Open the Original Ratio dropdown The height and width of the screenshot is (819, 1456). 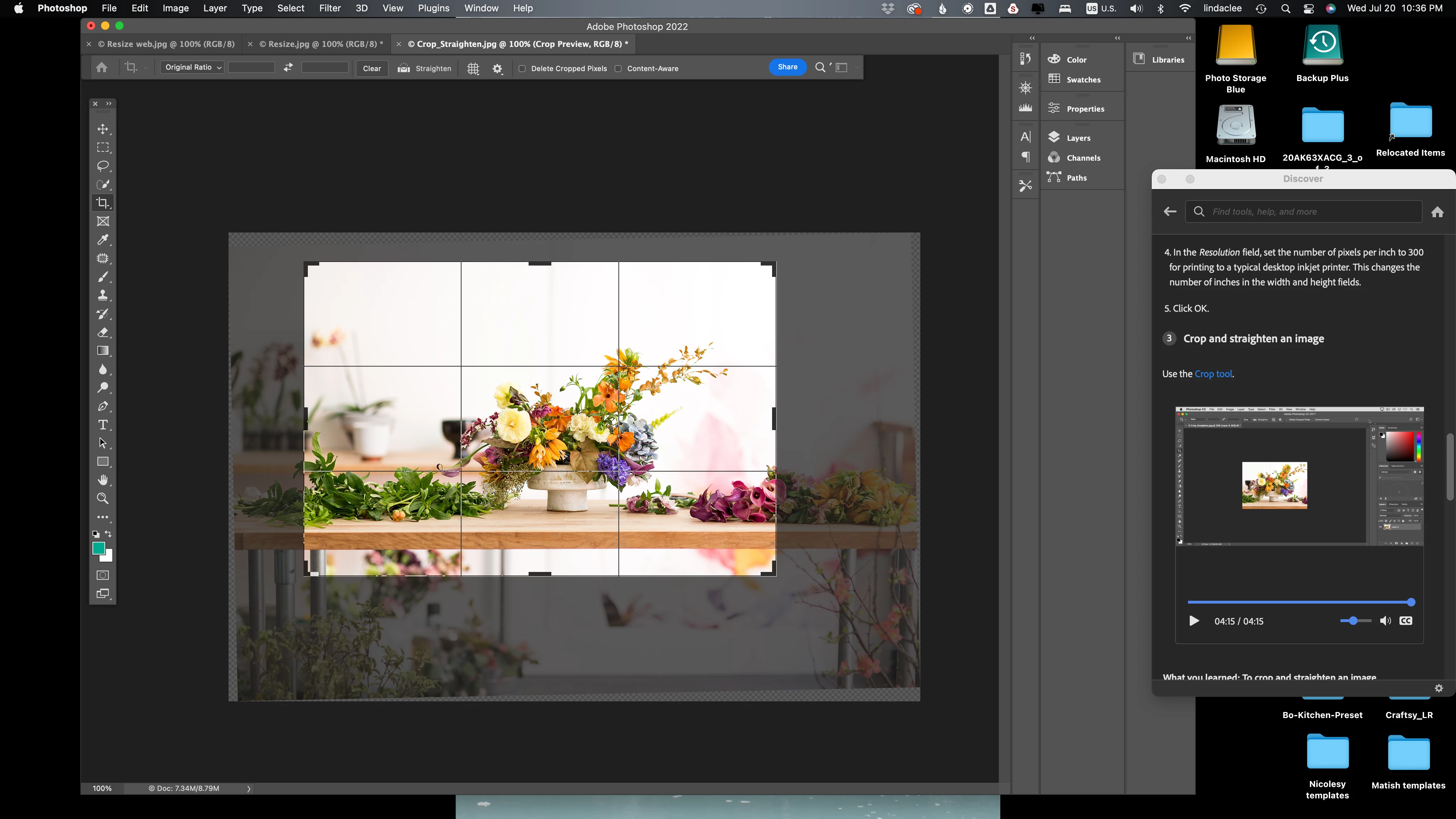[x=193, y=67]
